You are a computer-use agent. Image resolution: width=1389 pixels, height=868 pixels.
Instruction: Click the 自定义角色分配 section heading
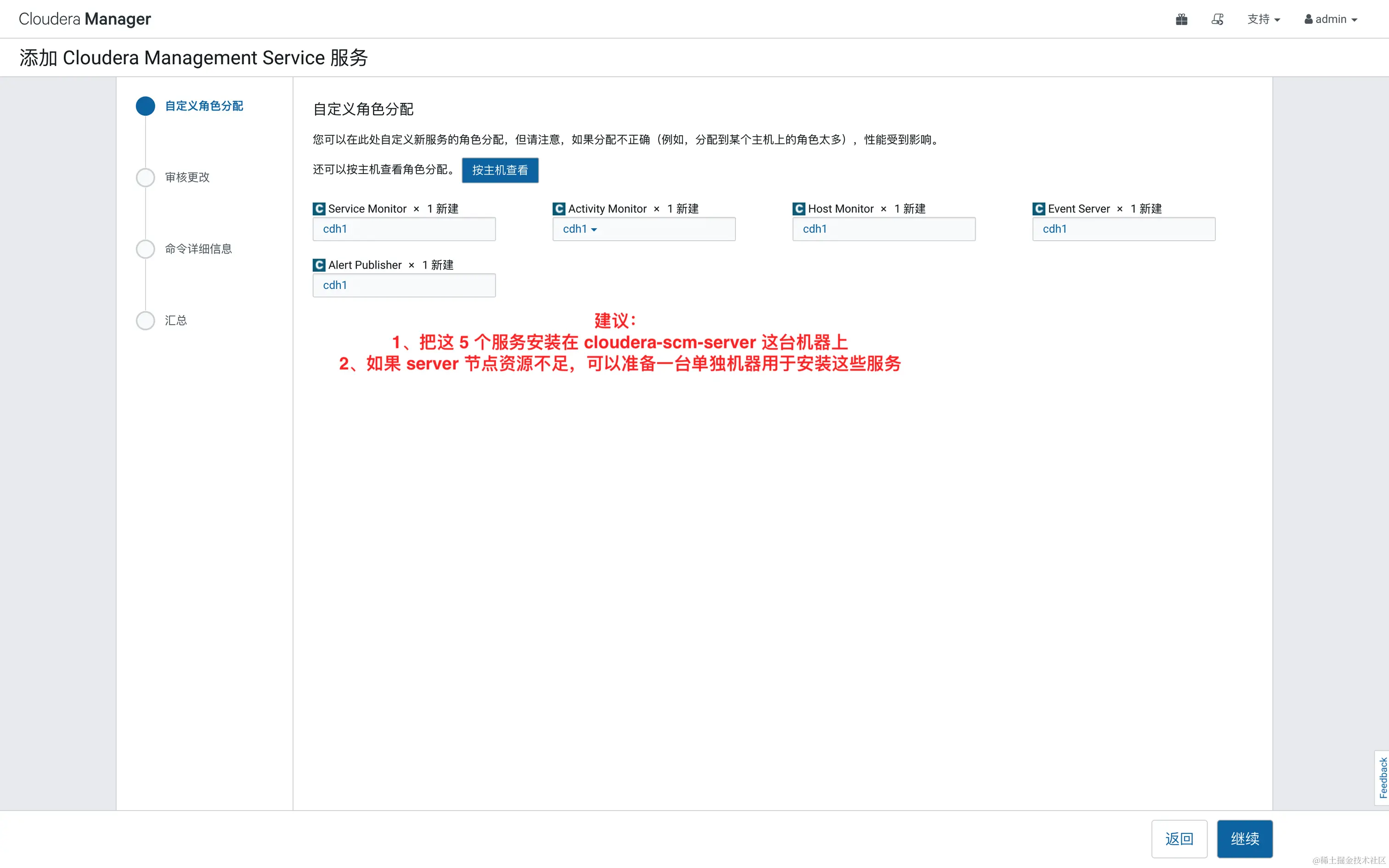pos(363,109)
